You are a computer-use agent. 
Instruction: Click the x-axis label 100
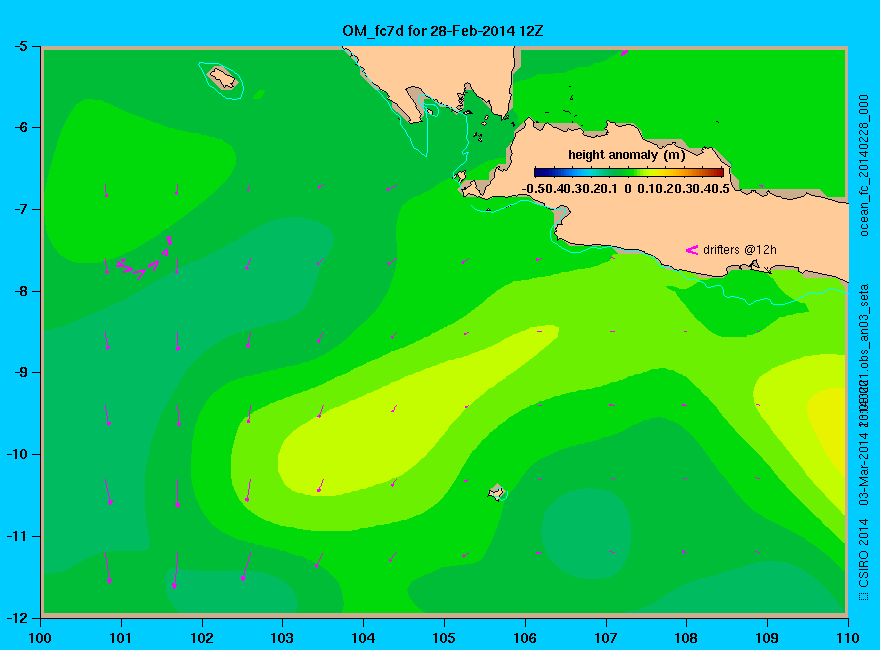tap(40, 638)
